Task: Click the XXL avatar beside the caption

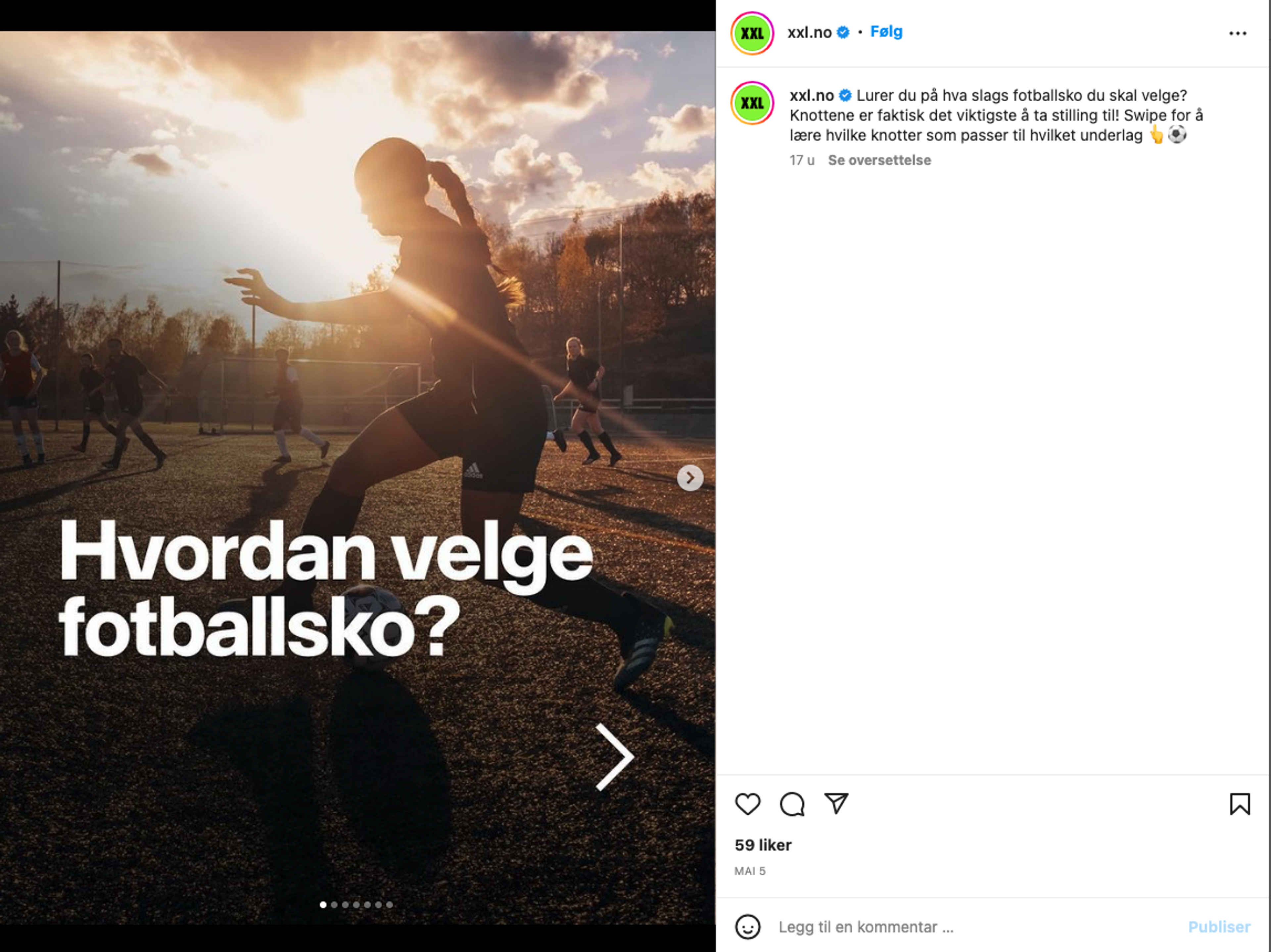Action: [752, 103]
